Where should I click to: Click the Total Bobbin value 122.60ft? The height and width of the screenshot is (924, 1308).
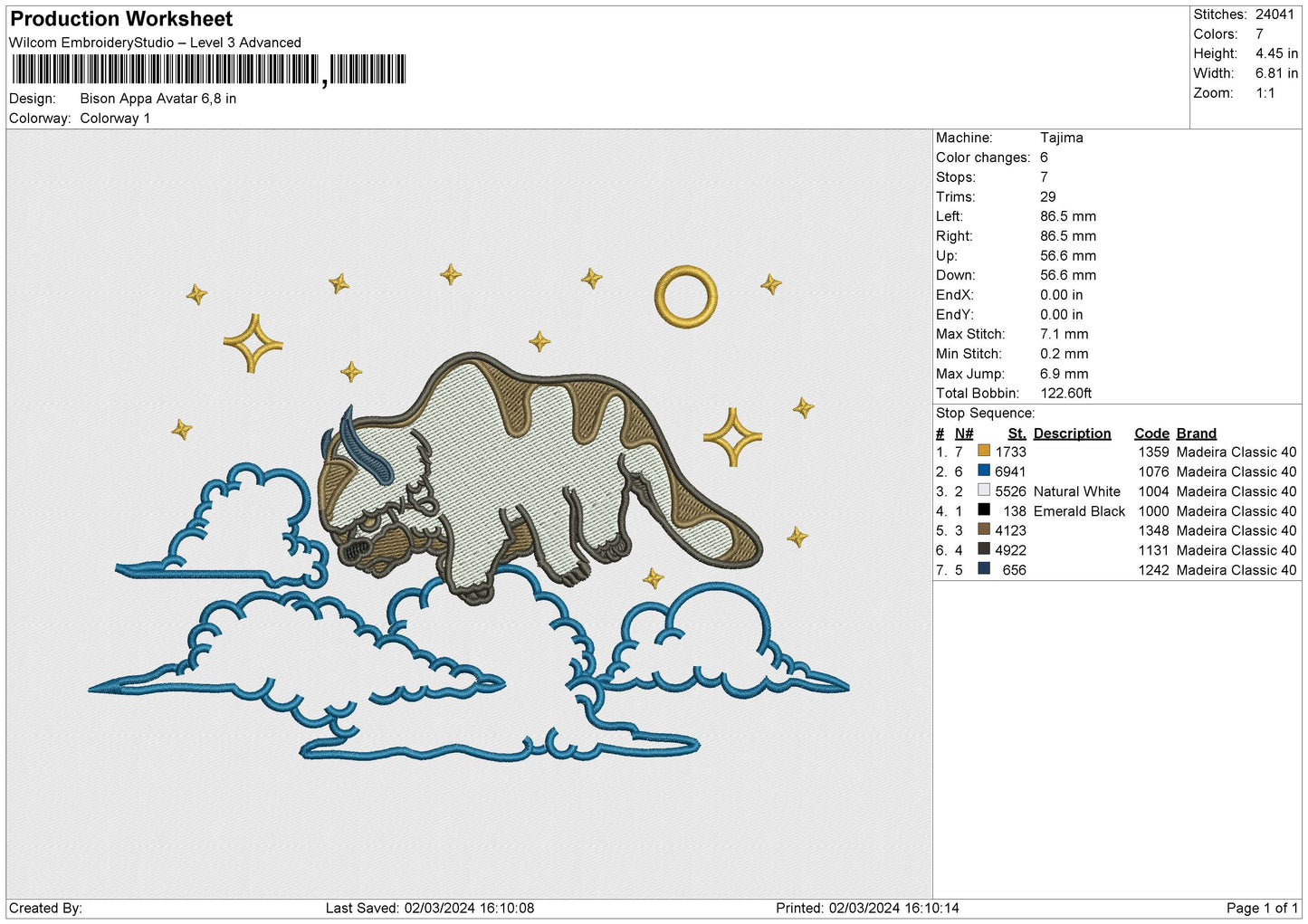pos(1066,394)
